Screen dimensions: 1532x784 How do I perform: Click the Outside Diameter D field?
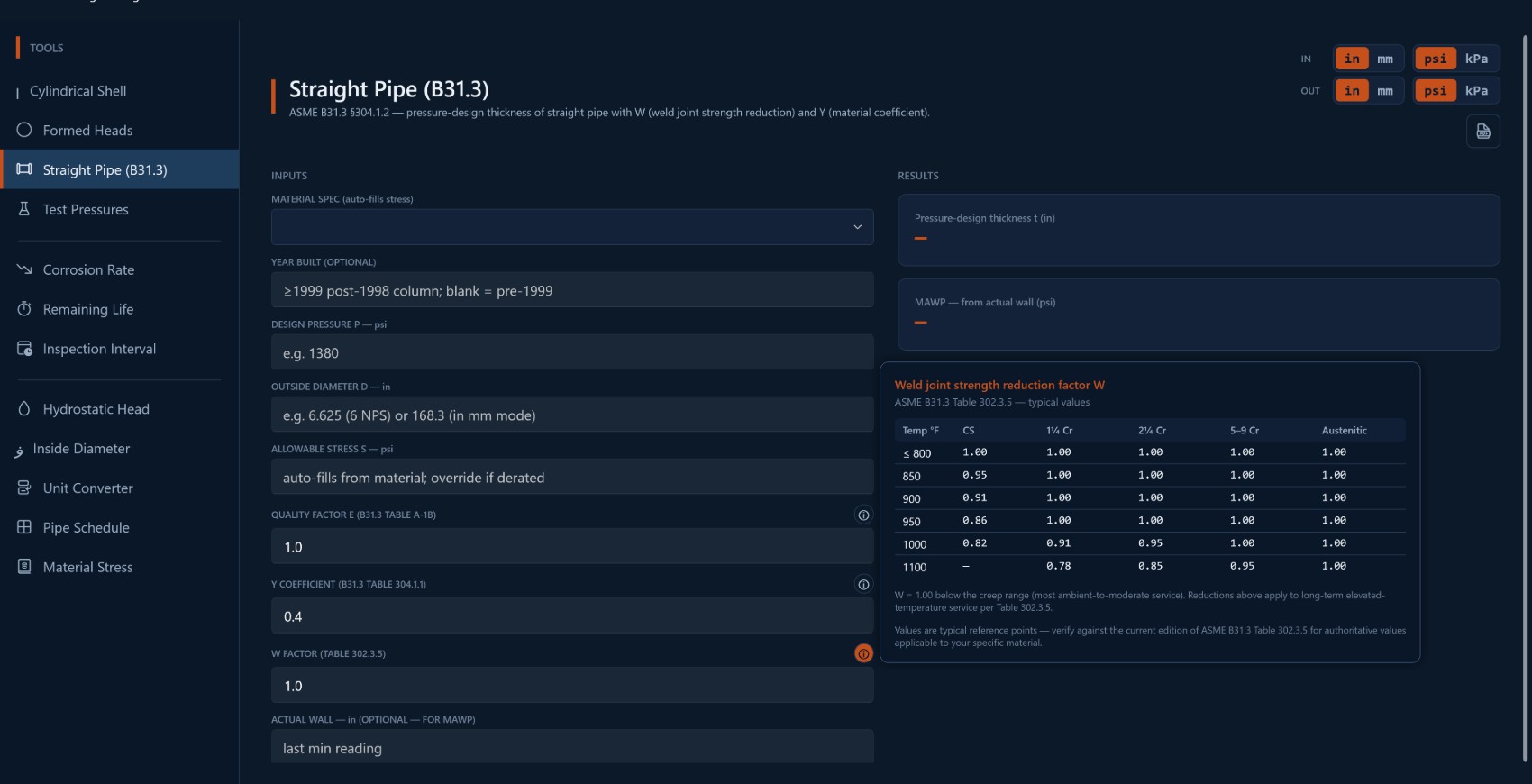572,415
